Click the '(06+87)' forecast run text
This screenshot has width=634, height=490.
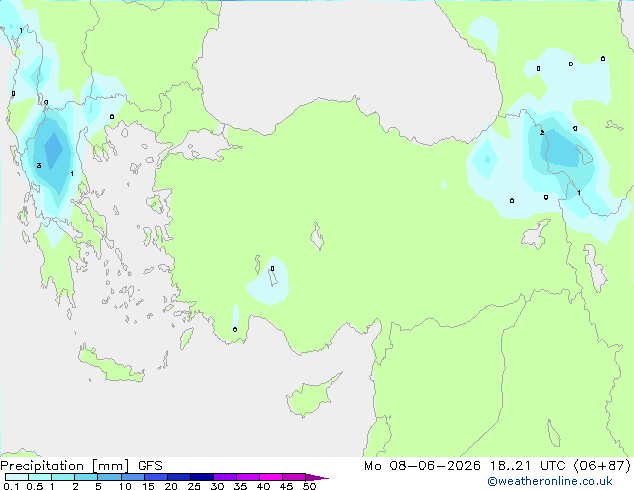[x=602, y=466]
